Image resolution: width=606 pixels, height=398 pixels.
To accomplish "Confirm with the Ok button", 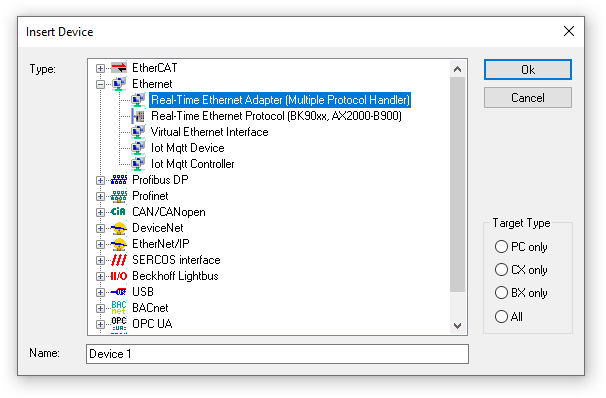I will tap(528, 70).
